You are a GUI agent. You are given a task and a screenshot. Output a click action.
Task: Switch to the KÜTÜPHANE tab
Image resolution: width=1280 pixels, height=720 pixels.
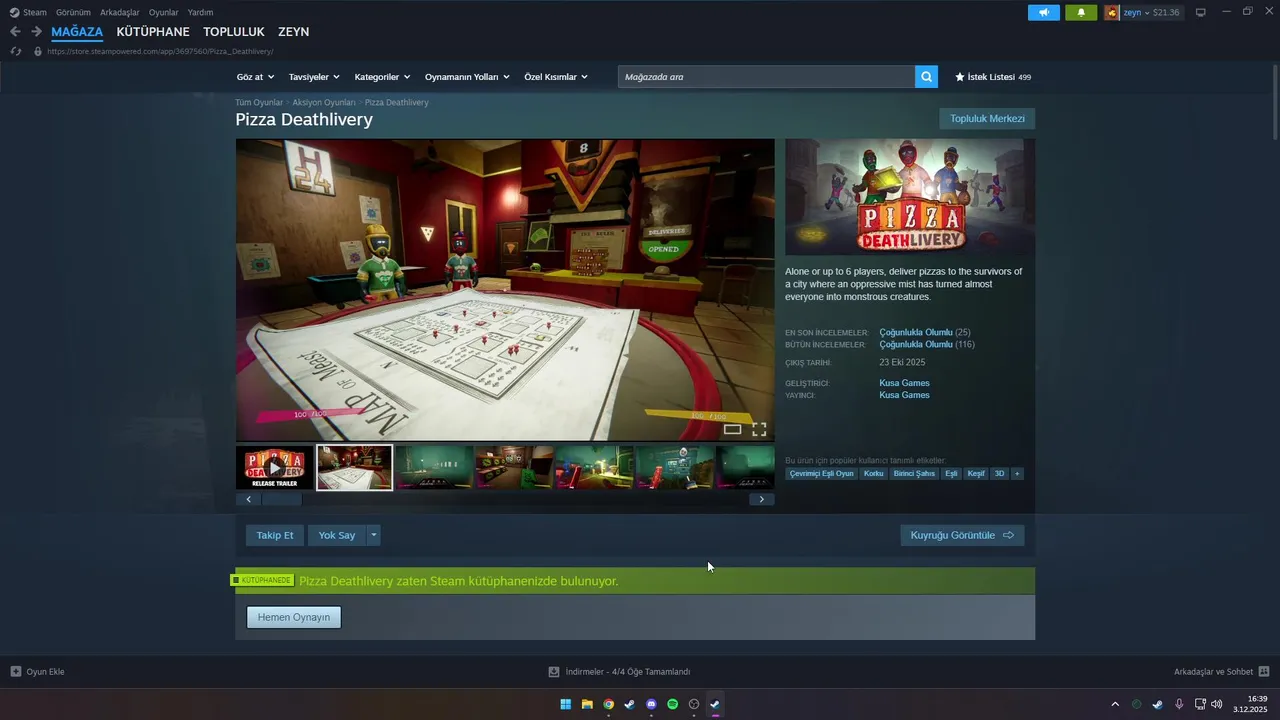point(153,32)
